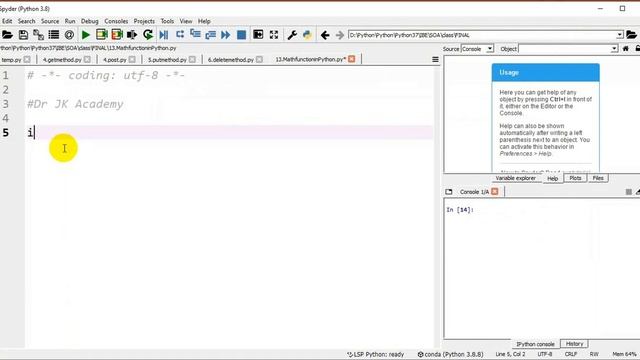The width and height of the screenshot is (640, 360).
Task: Open the Projects menu
Action: pyautogui.click(x=144, y=21)
